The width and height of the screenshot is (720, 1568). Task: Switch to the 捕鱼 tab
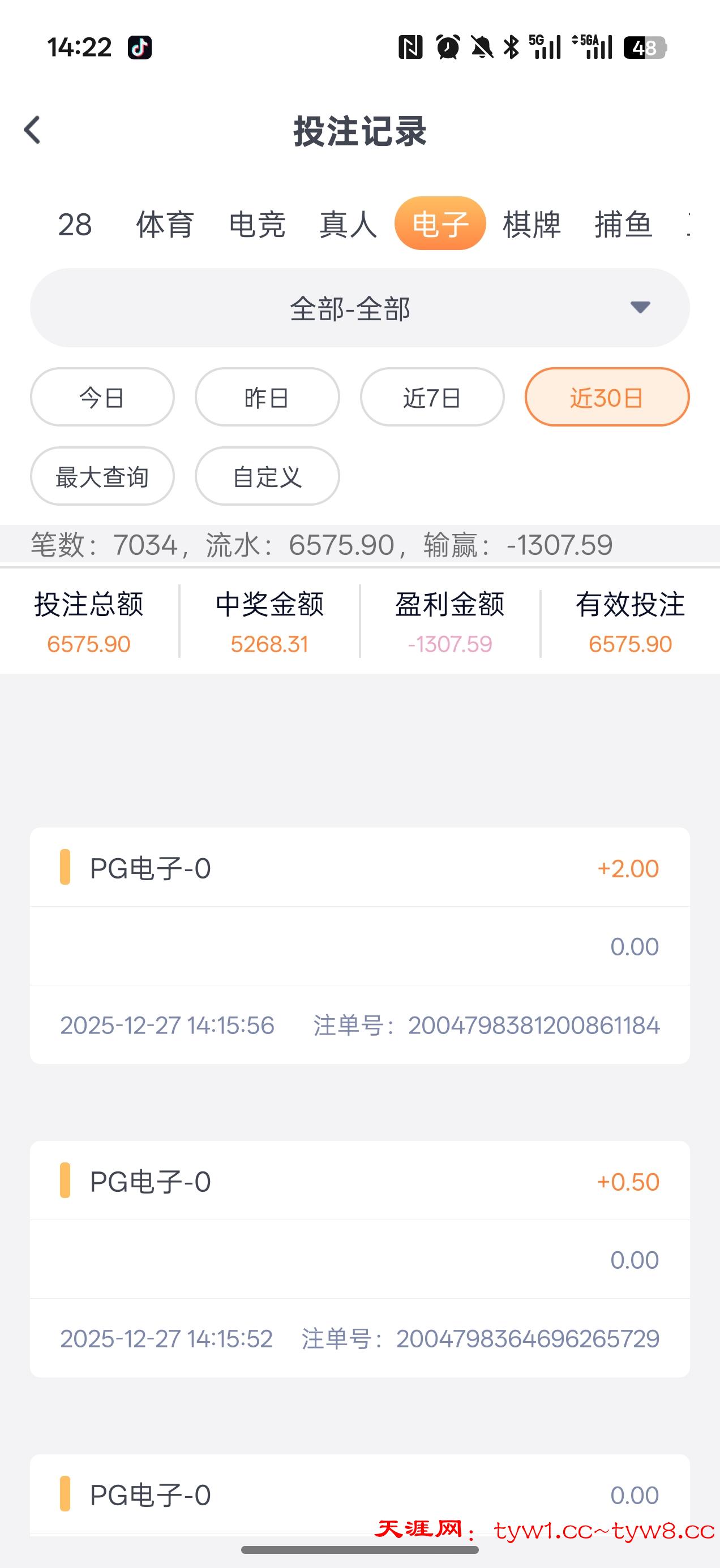623,224
